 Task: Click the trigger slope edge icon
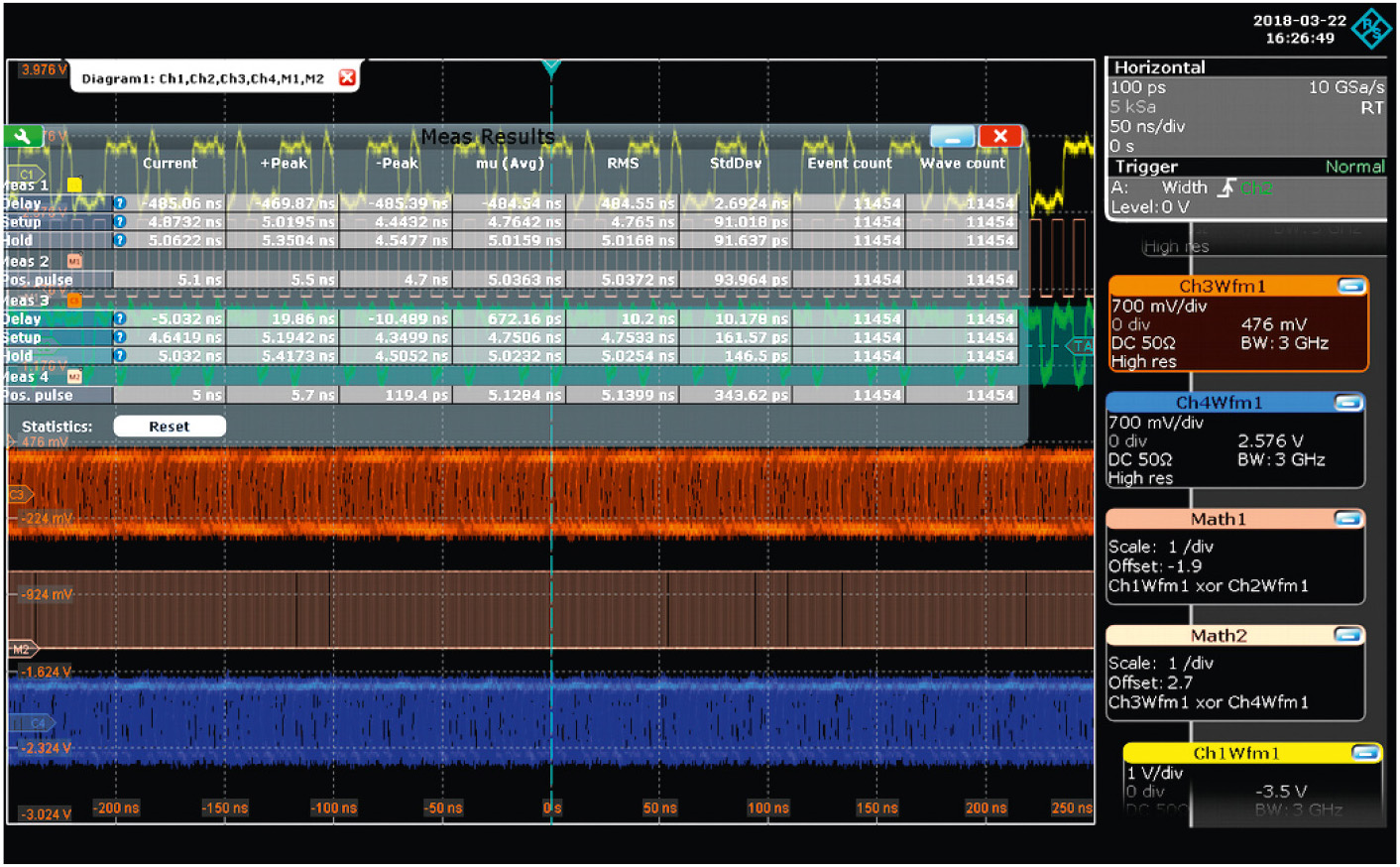click(1226, 187)
